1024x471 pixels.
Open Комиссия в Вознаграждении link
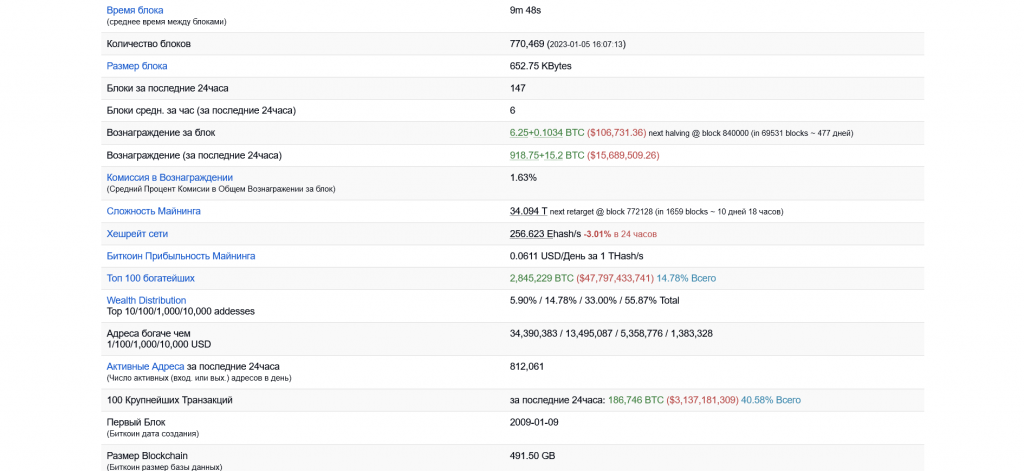click(170, 177)
